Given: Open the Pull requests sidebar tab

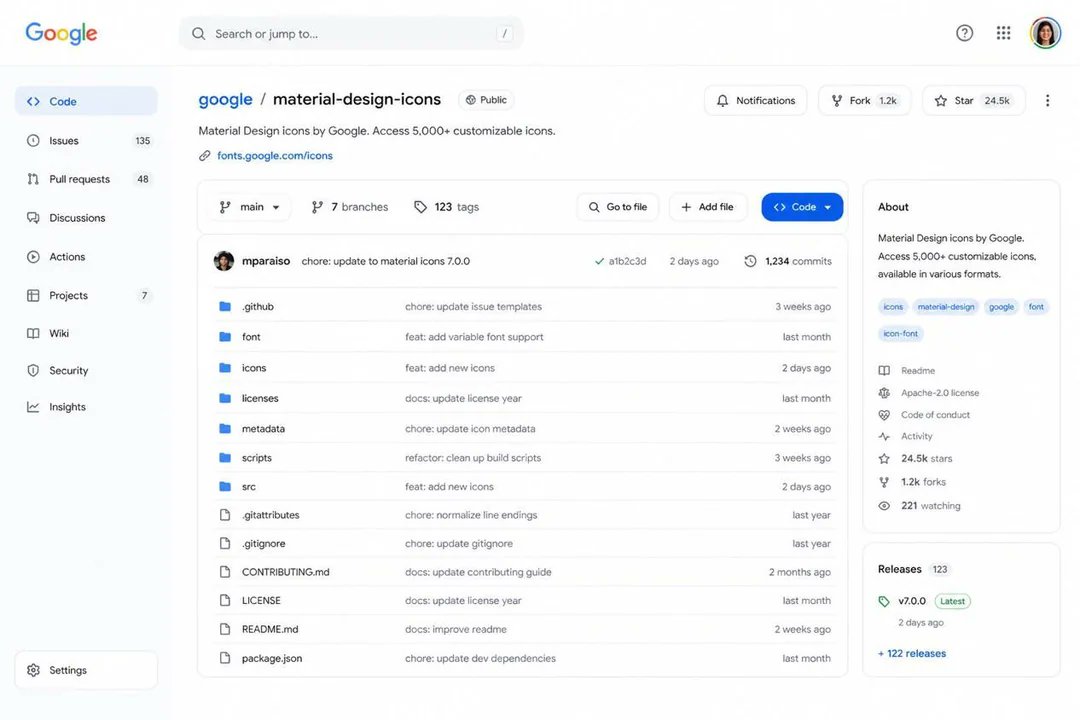Looking at the screenshot, I should point(86,179).
